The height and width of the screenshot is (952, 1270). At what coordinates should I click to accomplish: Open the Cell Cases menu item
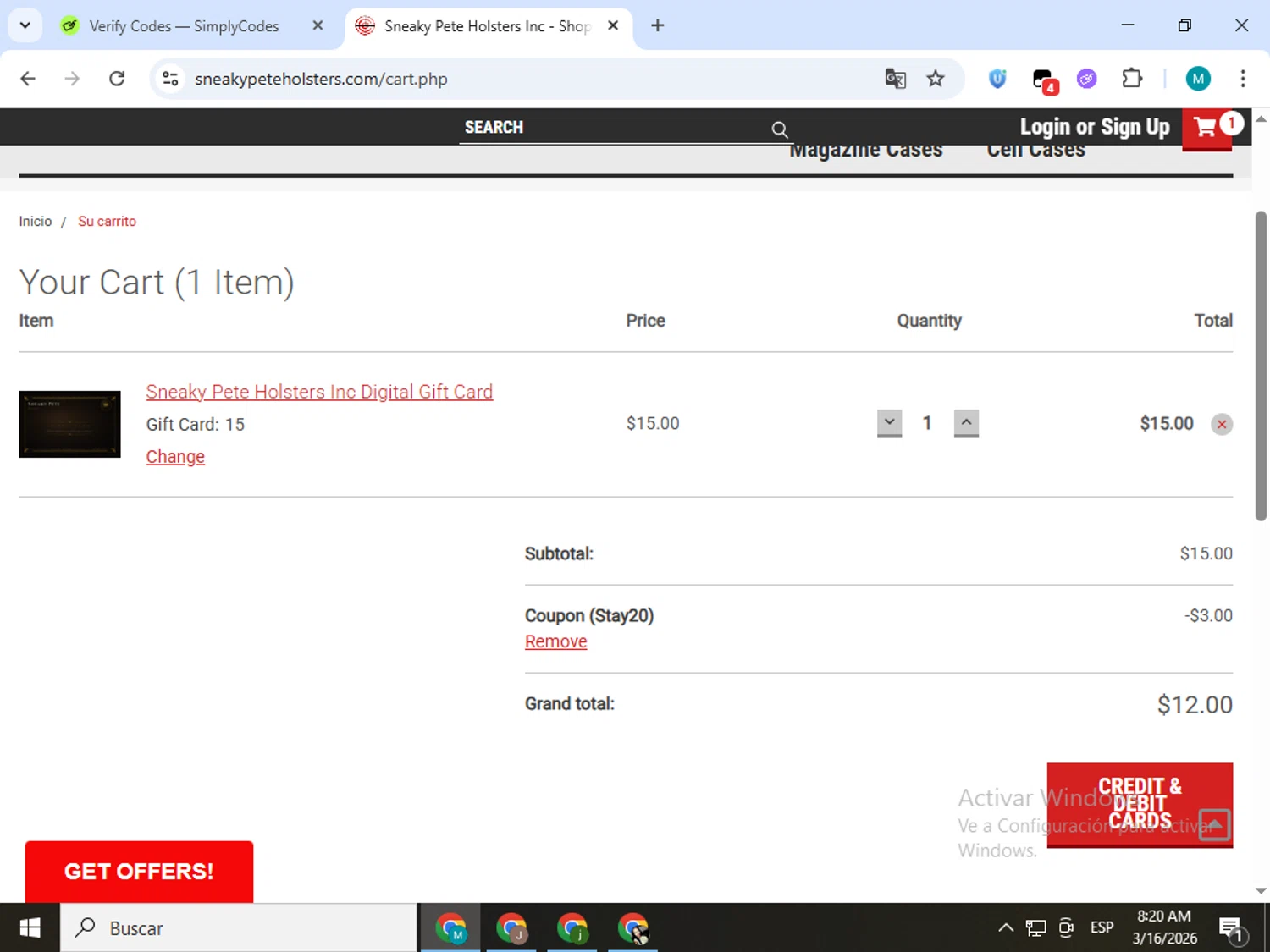click(x=1036, y=151)
